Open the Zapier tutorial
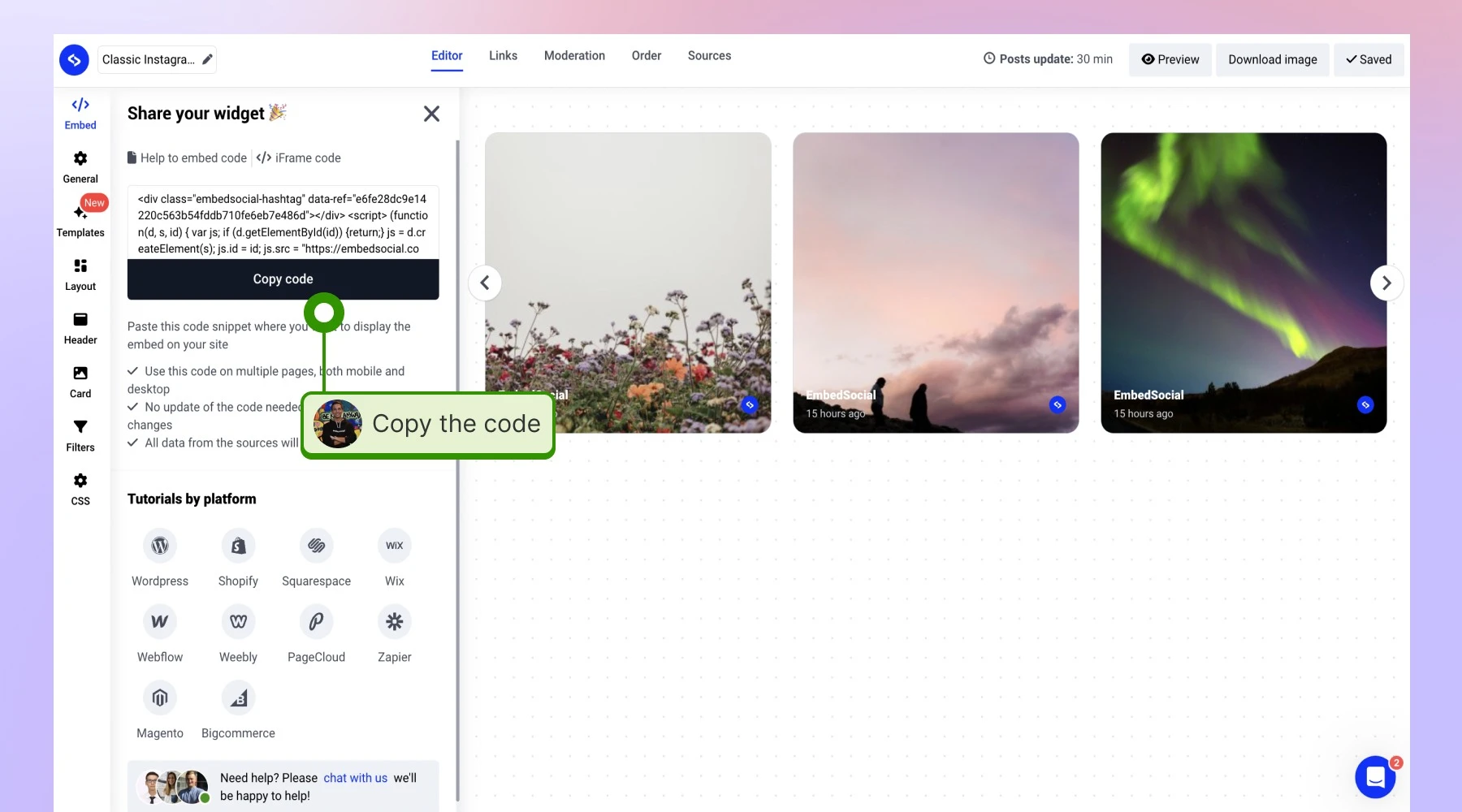The width and height of the screenshot is (1462, 812). [x=395, y=635]
